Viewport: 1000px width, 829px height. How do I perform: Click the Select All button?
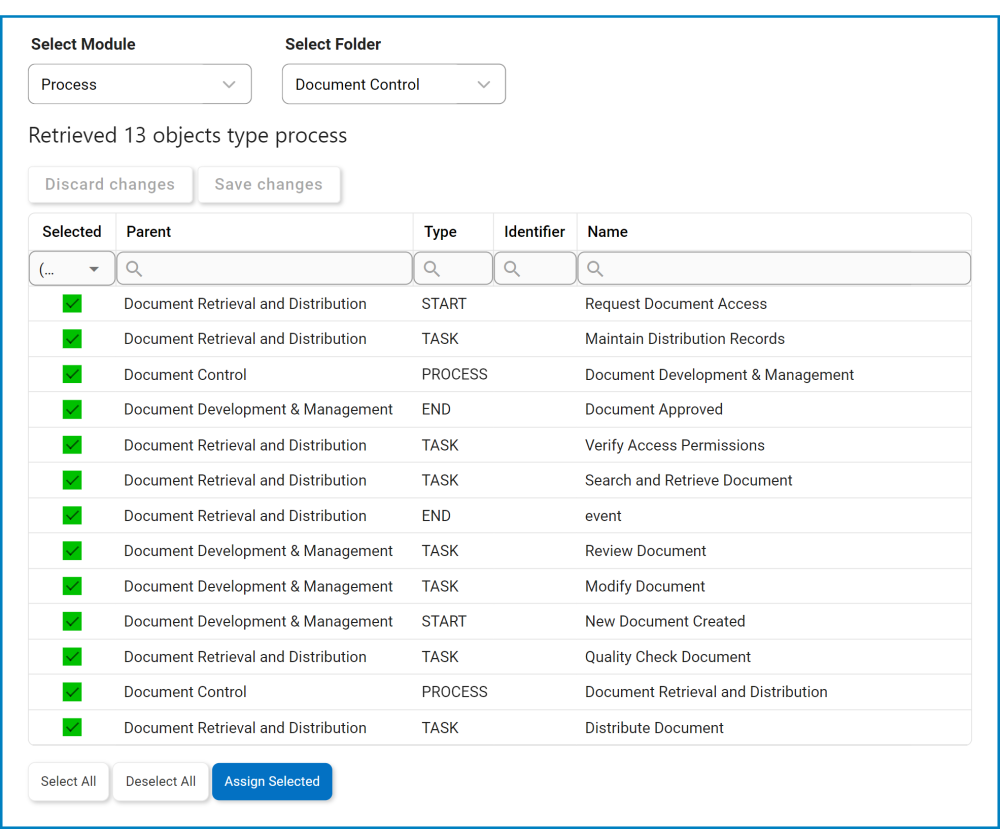tap(69, 782)
